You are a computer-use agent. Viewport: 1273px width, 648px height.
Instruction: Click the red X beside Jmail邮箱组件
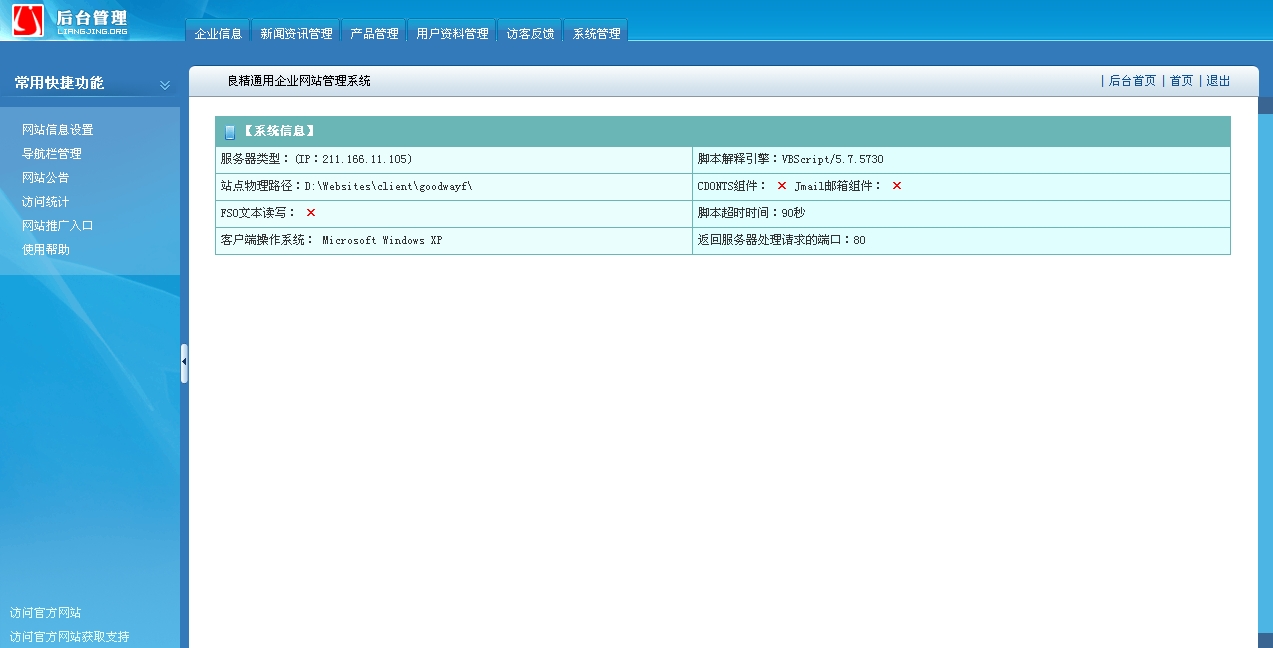(895, 185)
